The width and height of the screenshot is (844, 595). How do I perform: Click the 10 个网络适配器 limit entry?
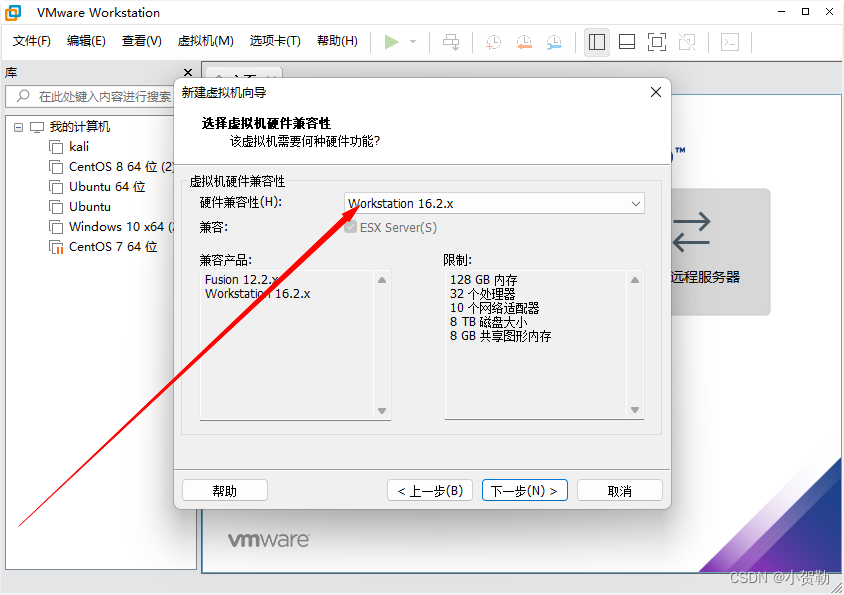pyautogui.click(x=494, y=308)
